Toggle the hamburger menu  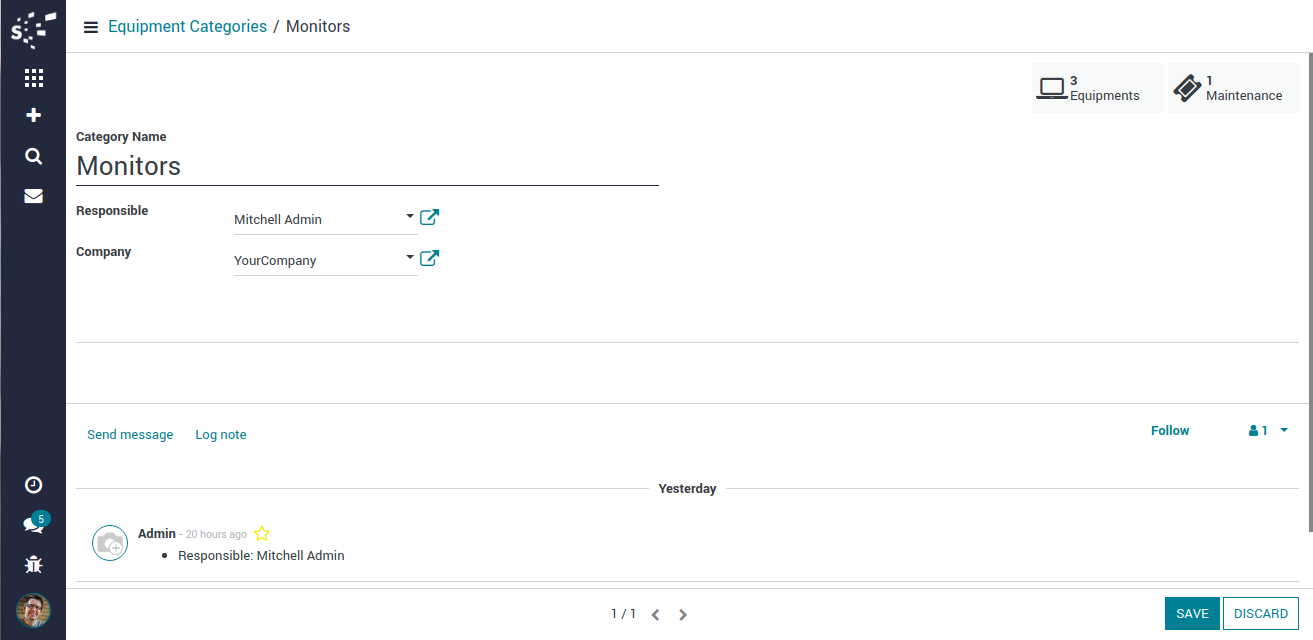pyautogui.click(x=91, y=27)
